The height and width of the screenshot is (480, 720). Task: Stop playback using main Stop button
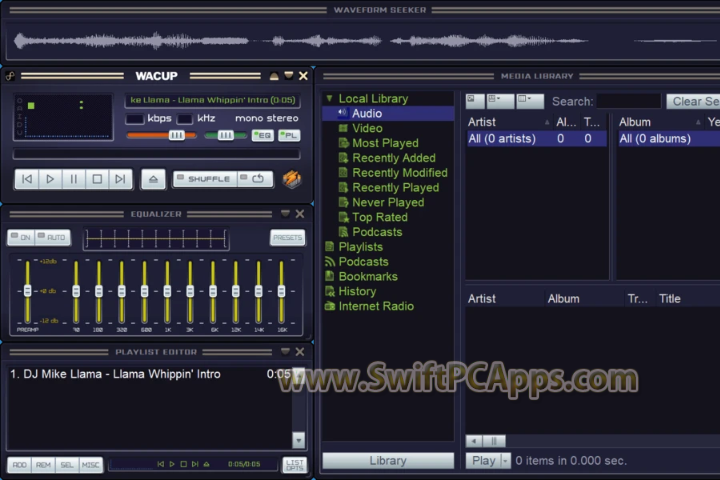(97, 179)
